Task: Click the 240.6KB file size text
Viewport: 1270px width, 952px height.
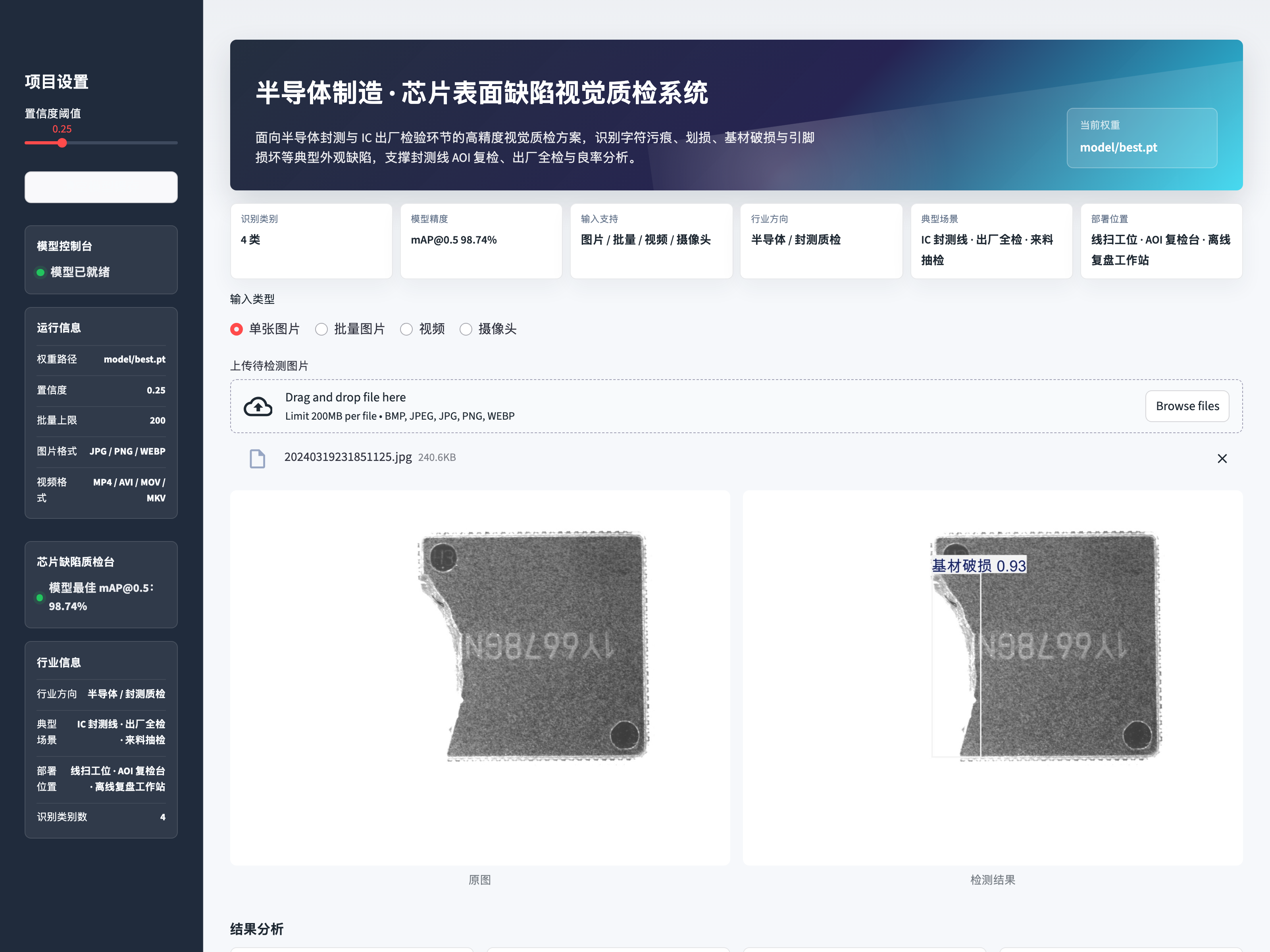Action: [437, 457]
